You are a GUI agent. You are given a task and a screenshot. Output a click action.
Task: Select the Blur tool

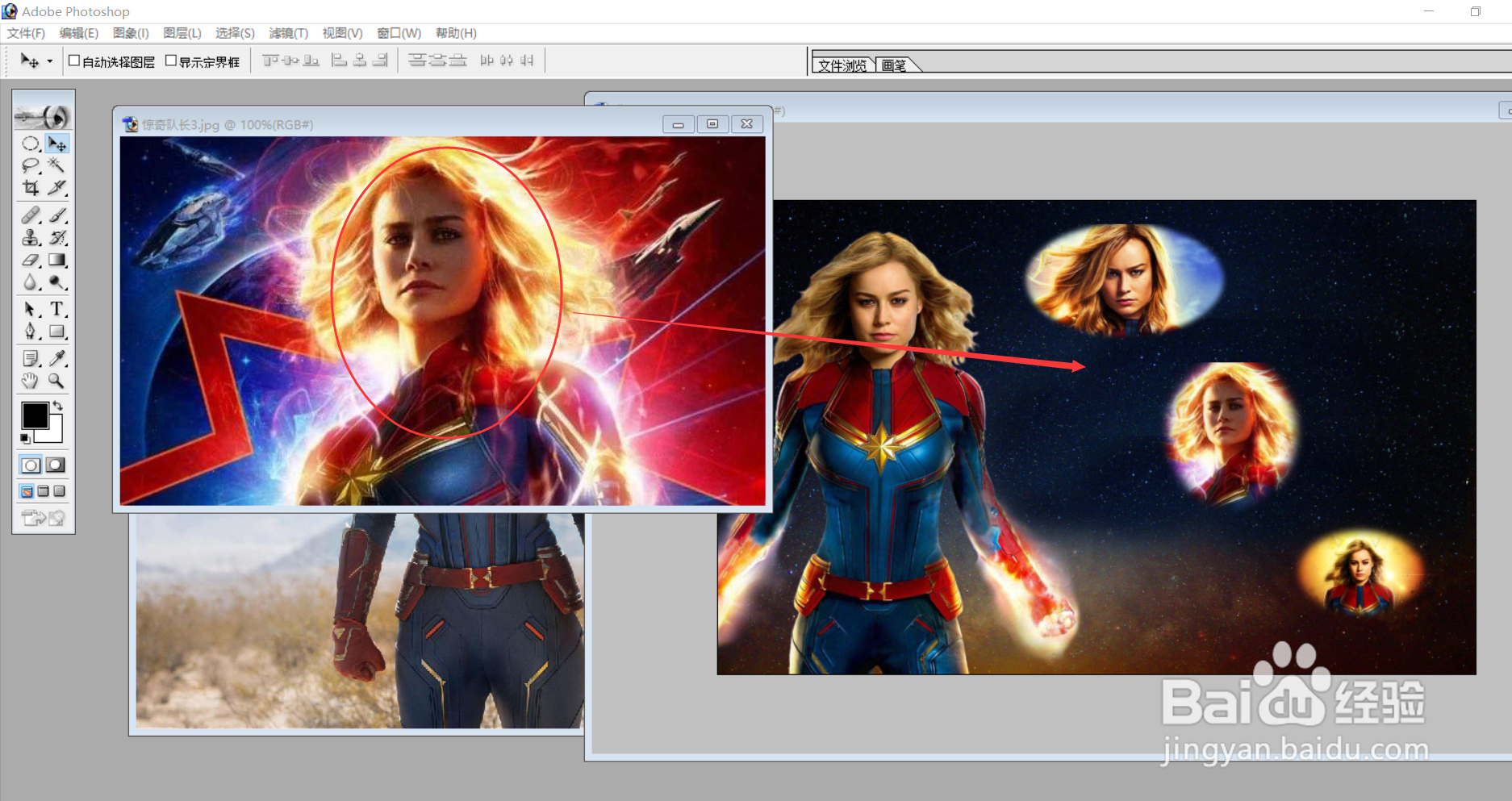click(x=31, y=282)
